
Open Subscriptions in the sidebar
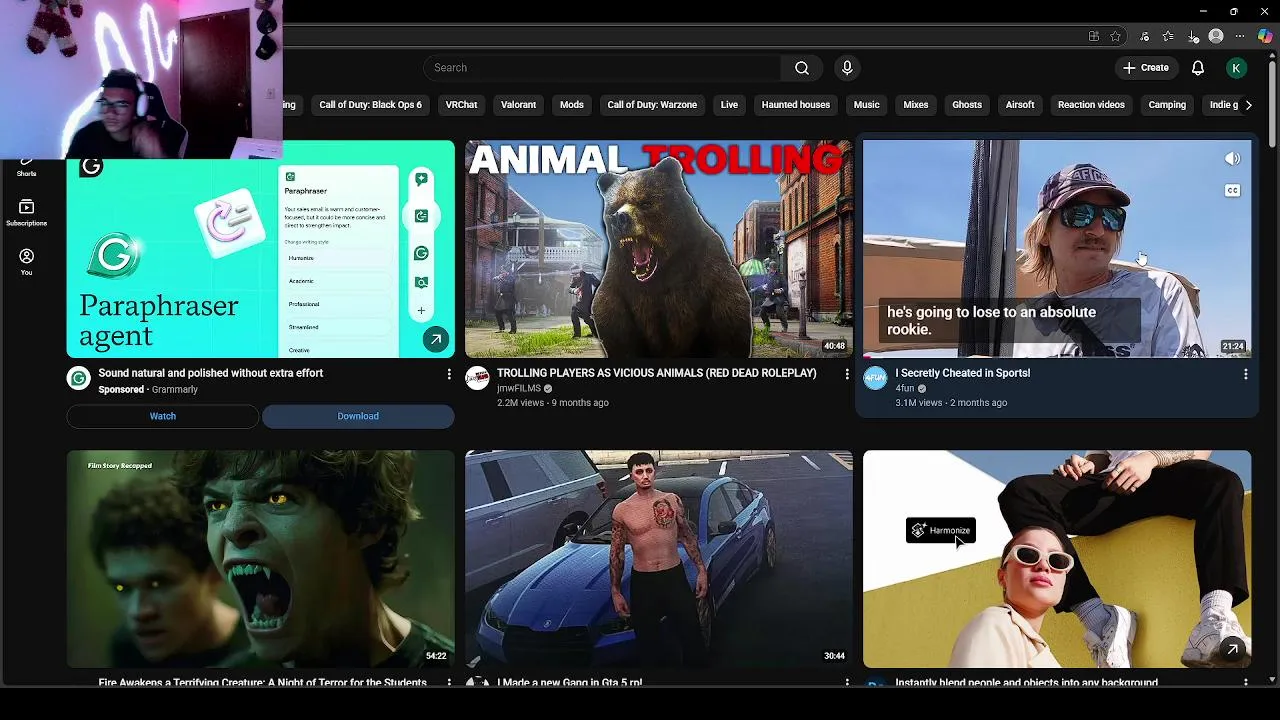click(27, 212)
